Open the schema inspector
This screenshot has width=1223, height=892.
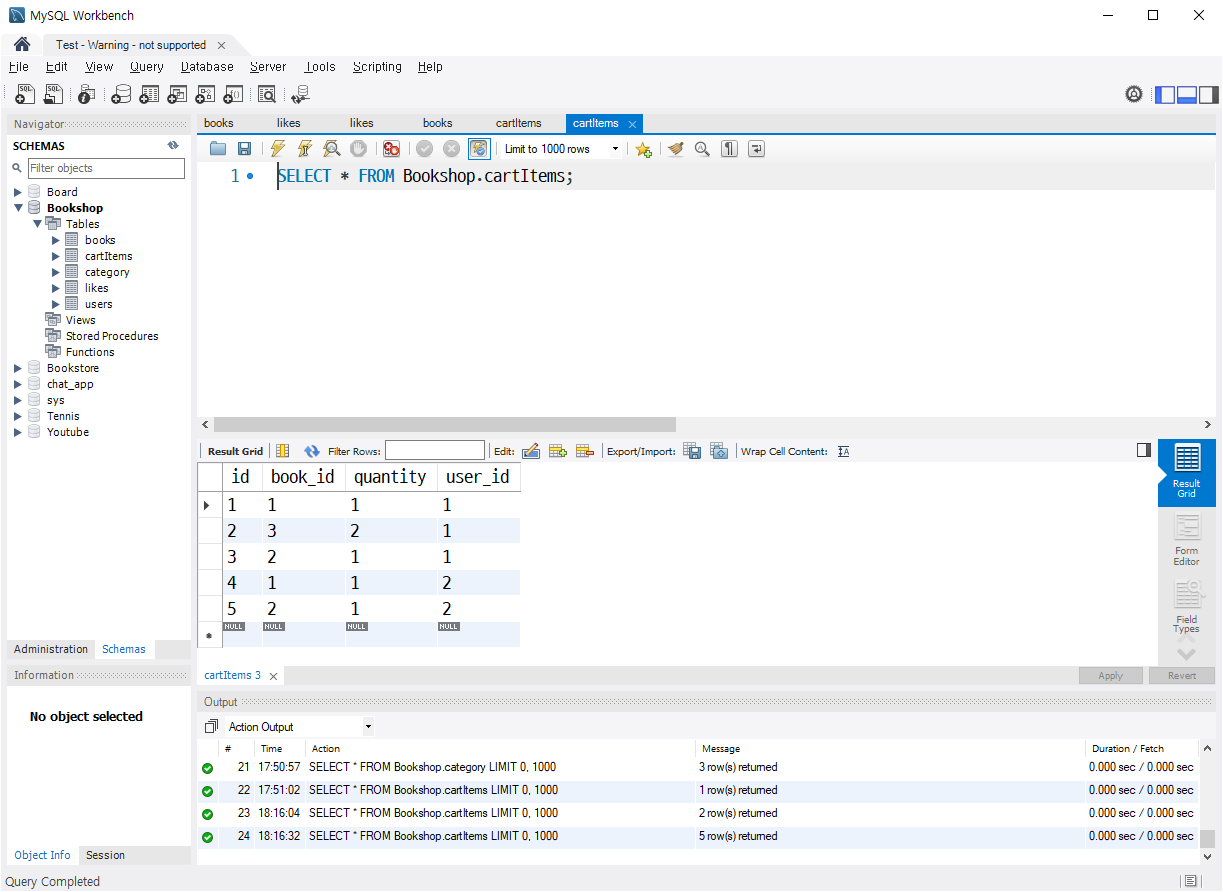87,94
